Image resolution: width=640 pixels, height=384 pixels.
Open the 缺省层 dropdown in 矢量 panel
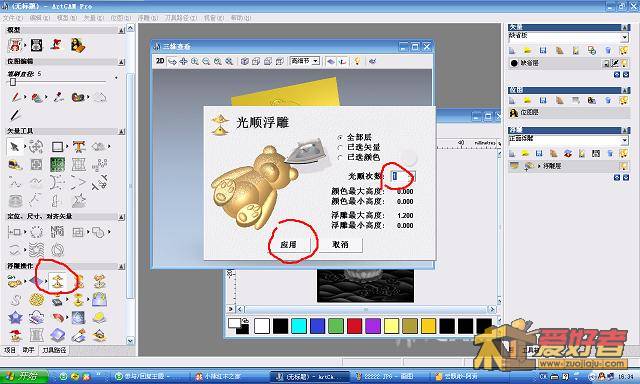tap(624, 37)
